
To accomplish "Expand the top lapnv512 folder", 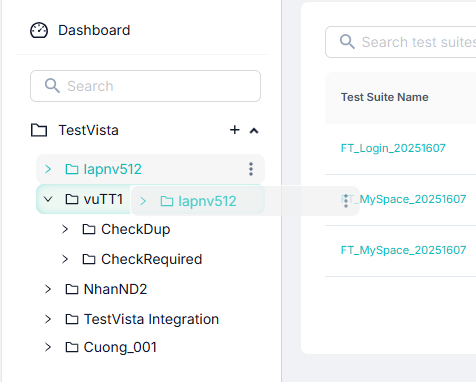I will pos(48,169).
